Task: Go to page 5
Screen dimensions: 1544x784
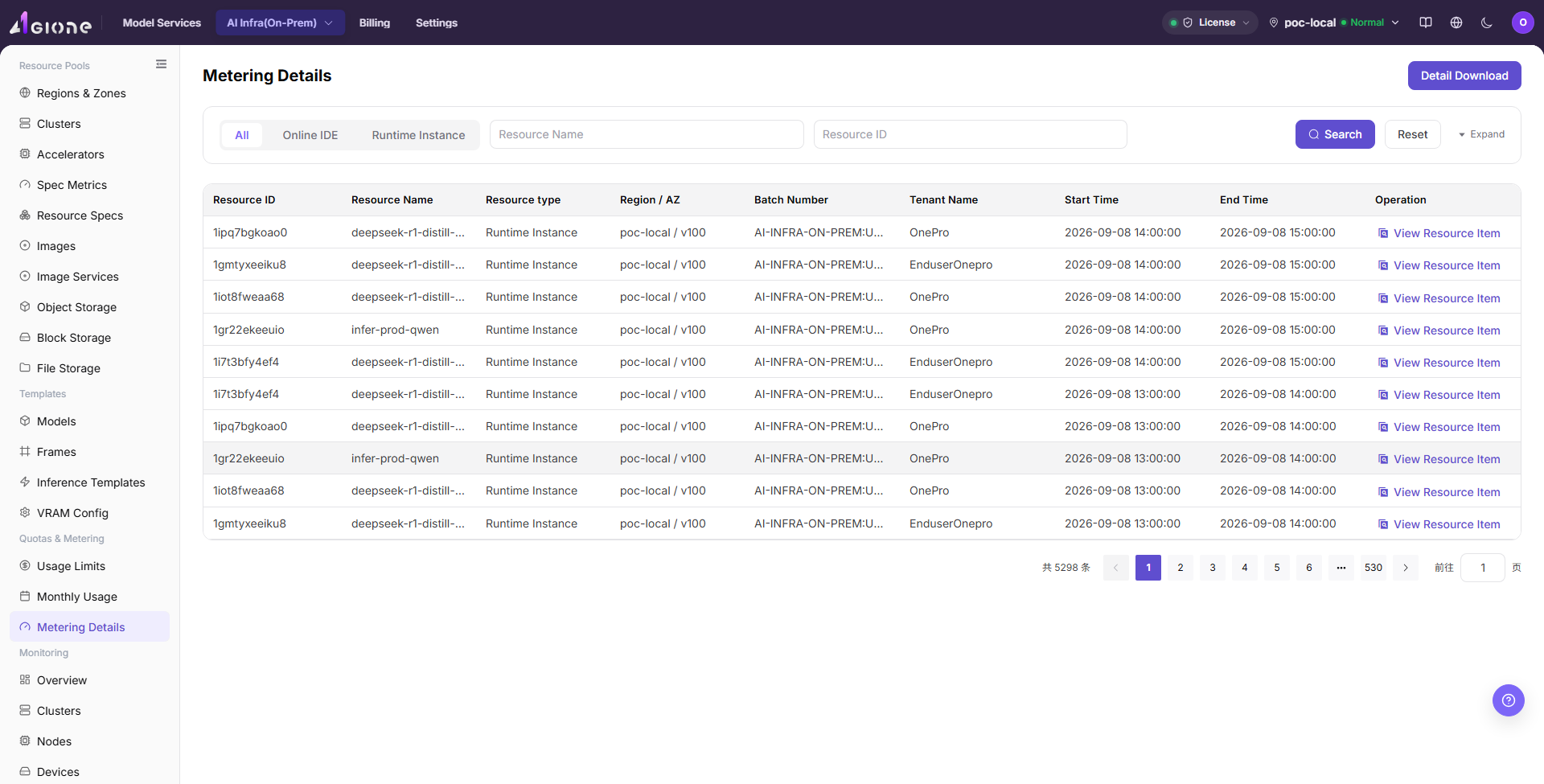Action: tap(1277, 568)
